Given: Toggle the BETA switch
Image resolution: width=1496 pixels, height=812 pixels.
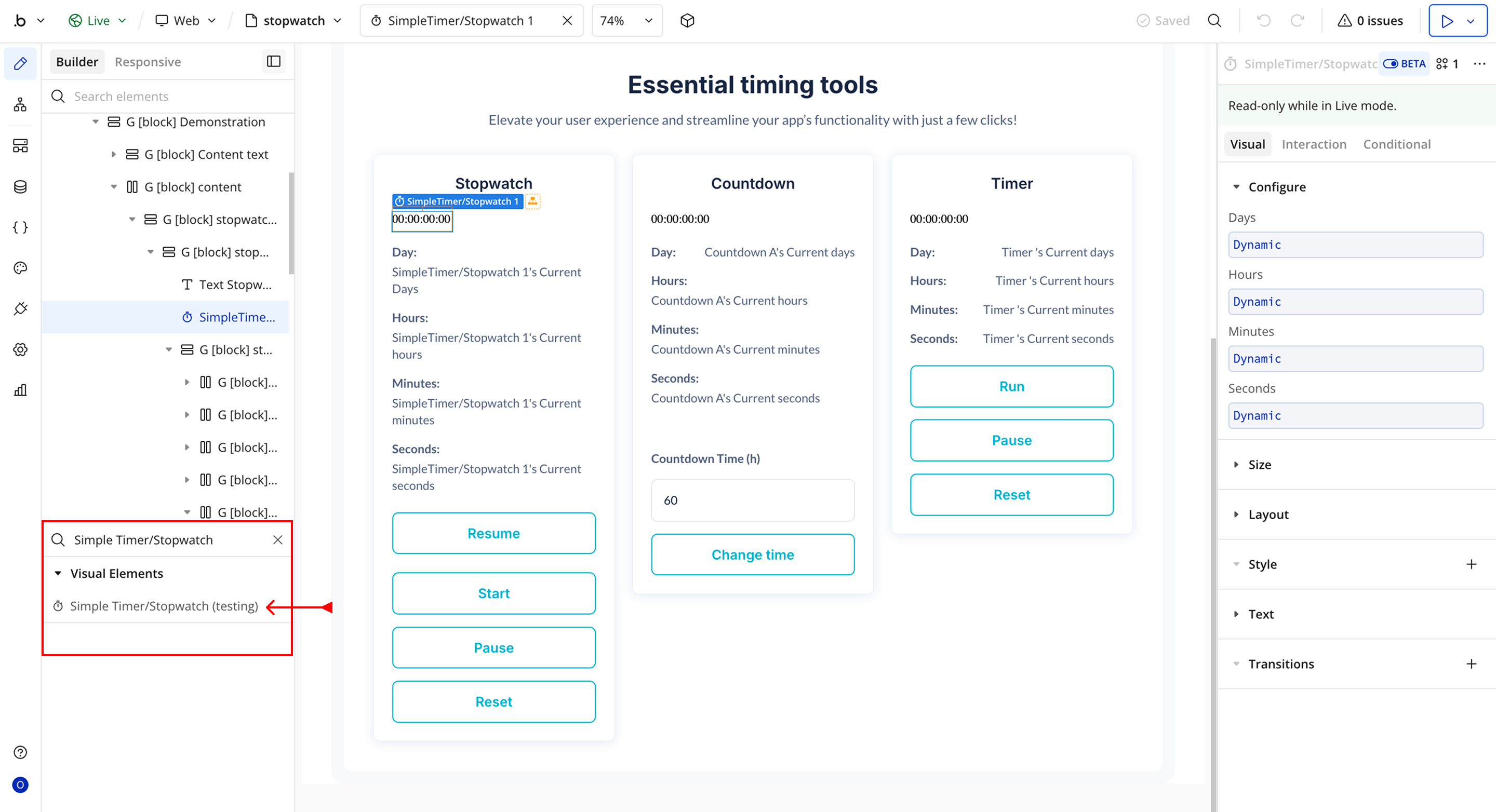Looking at the screenshot, I should tap(1391, 64).
